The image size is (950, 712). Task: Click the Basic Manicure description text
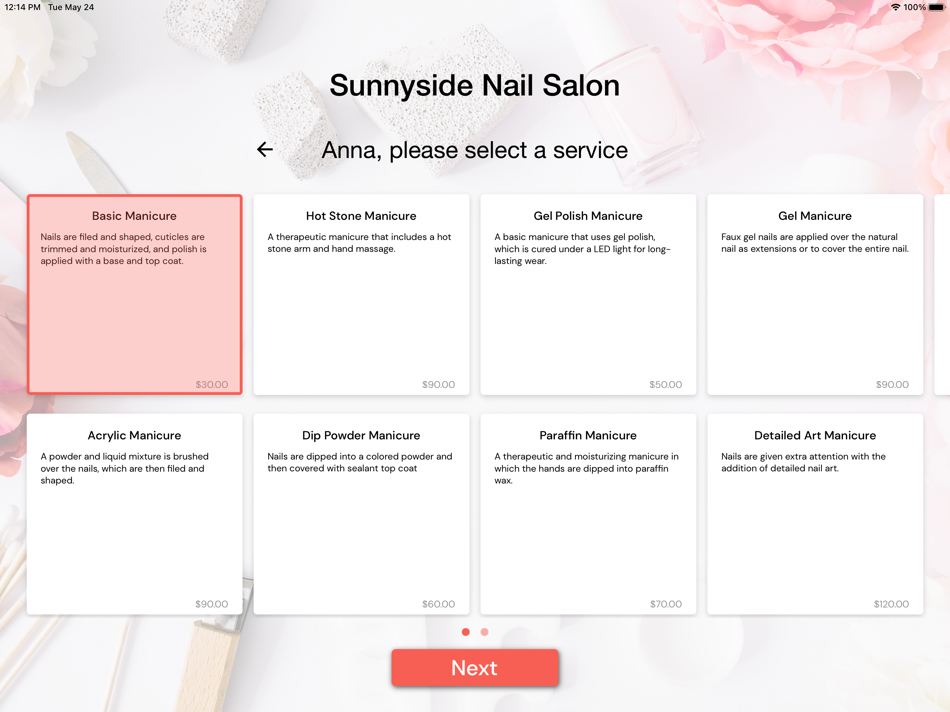[124, 249]
